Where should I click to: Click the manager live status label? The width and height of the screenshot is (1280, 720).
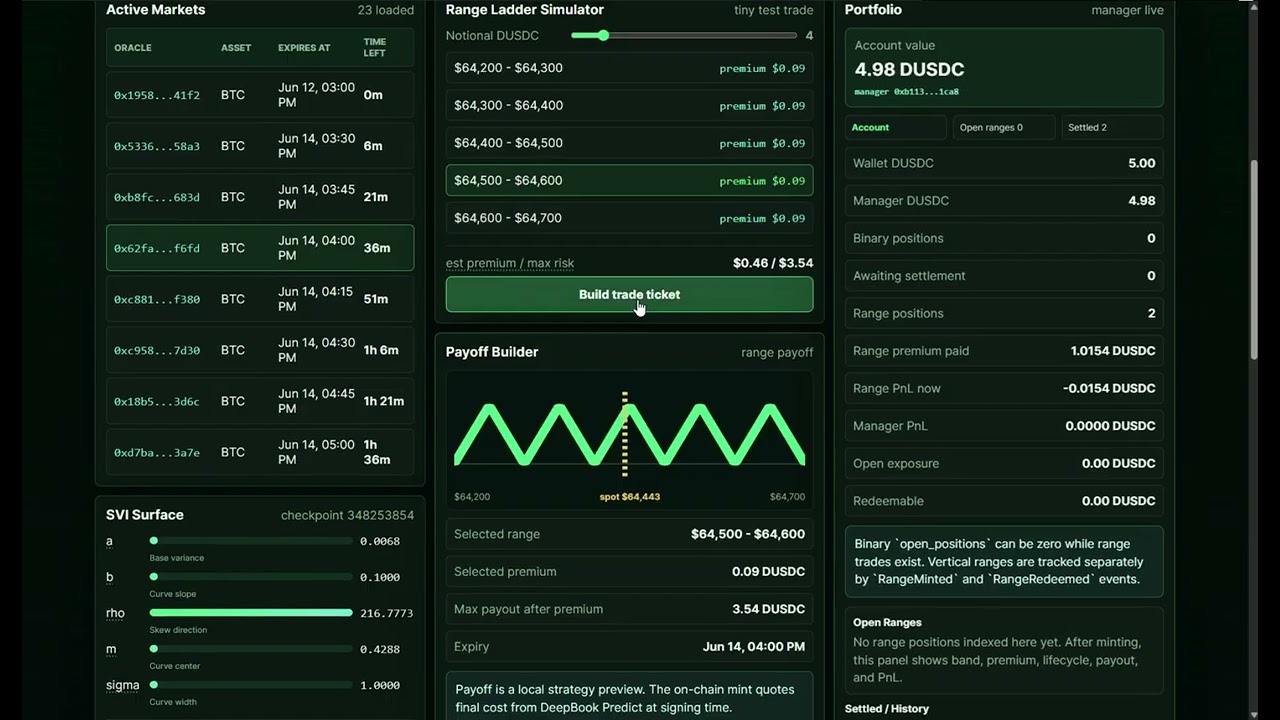[x=1127, y=10]
